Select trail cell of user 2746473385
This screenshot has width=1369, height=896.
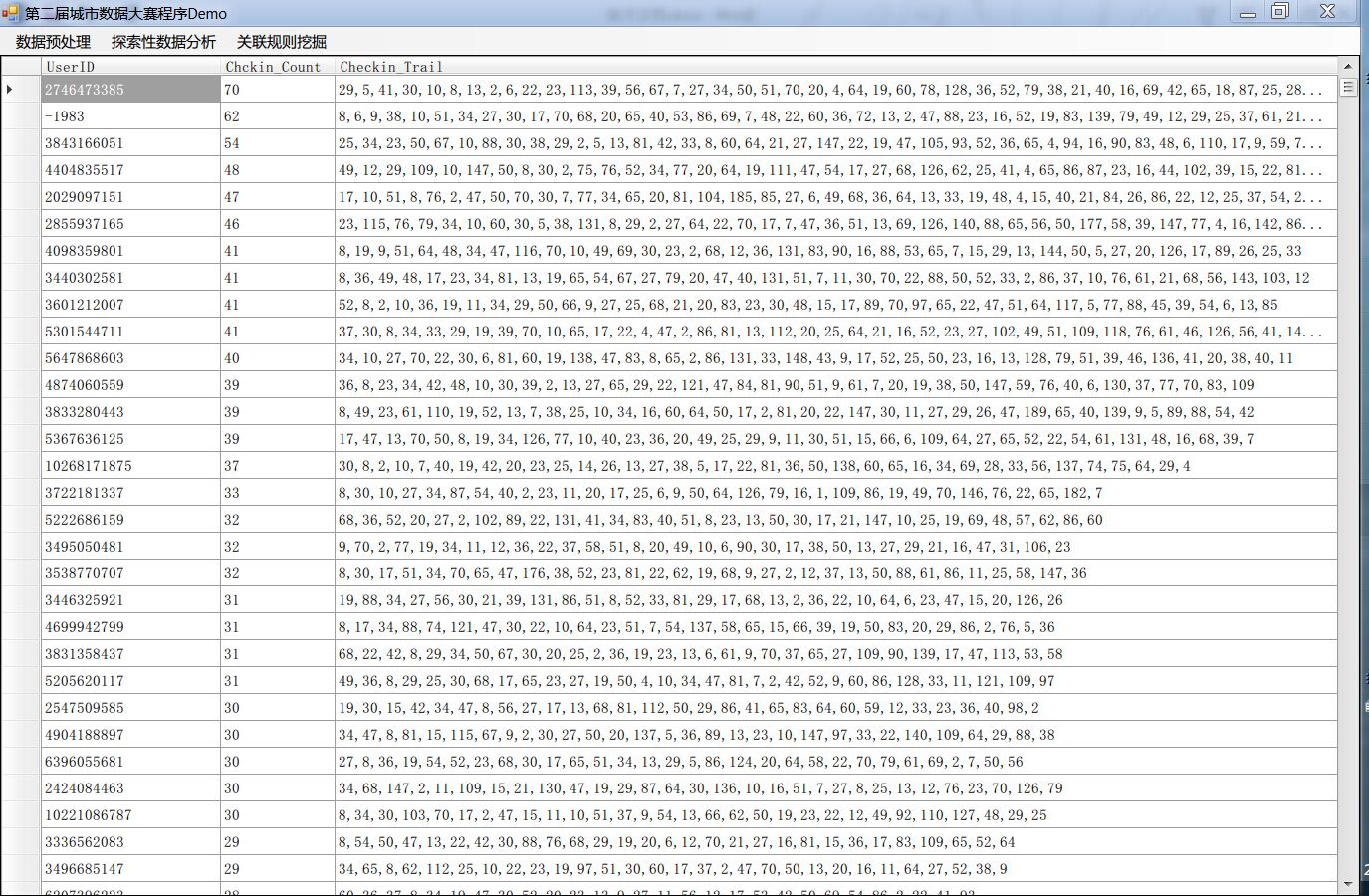point(836,90)
